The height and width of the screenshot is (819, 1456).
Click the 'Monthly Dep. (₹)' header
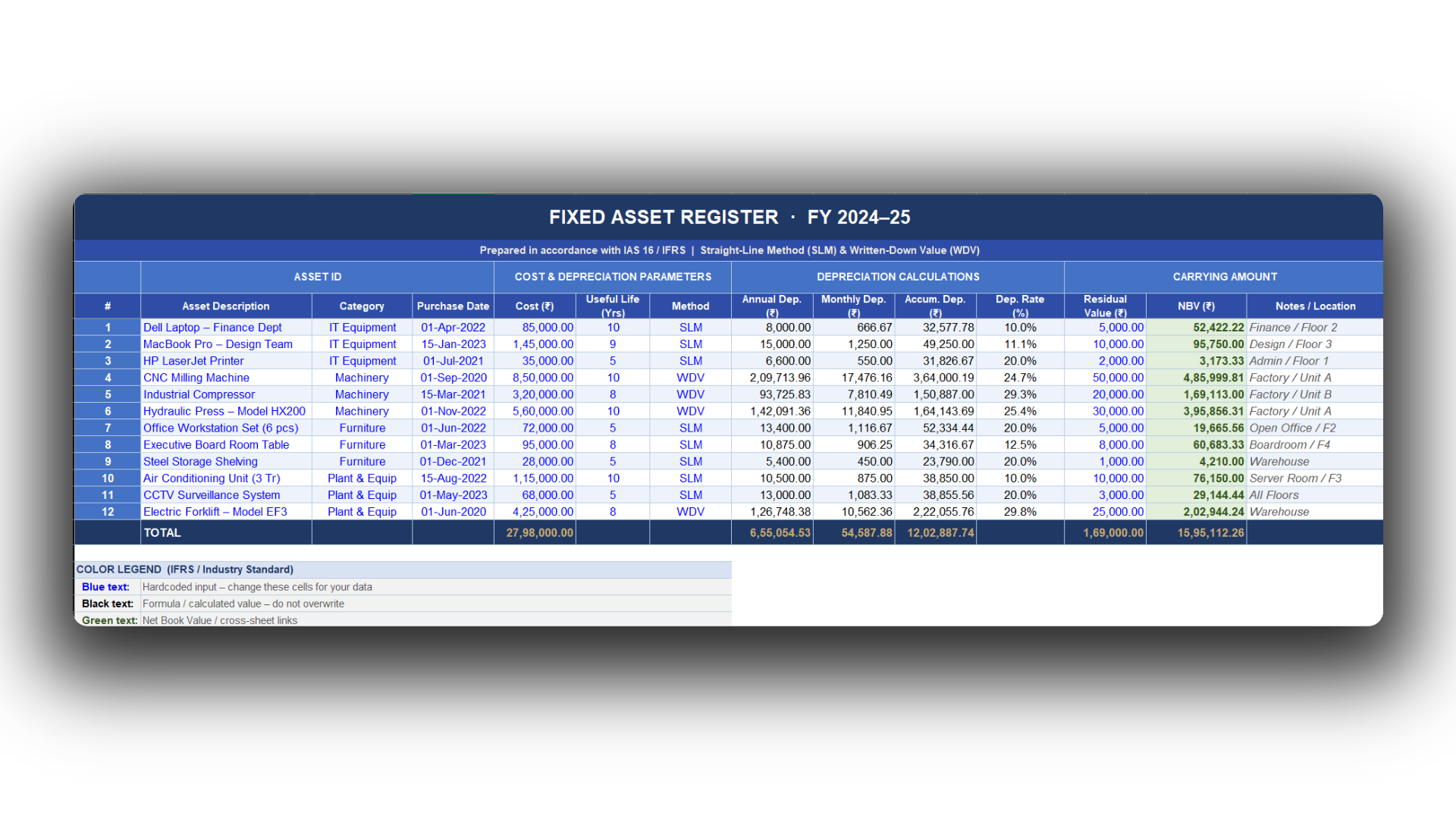[x=854, y=306]
